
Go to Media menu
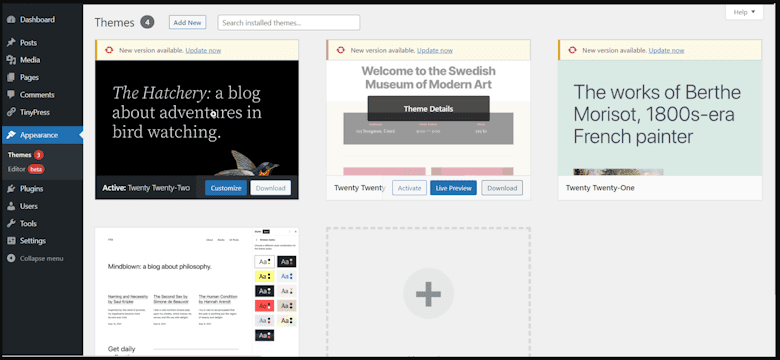pyautogui.click(x=42, y=60)
